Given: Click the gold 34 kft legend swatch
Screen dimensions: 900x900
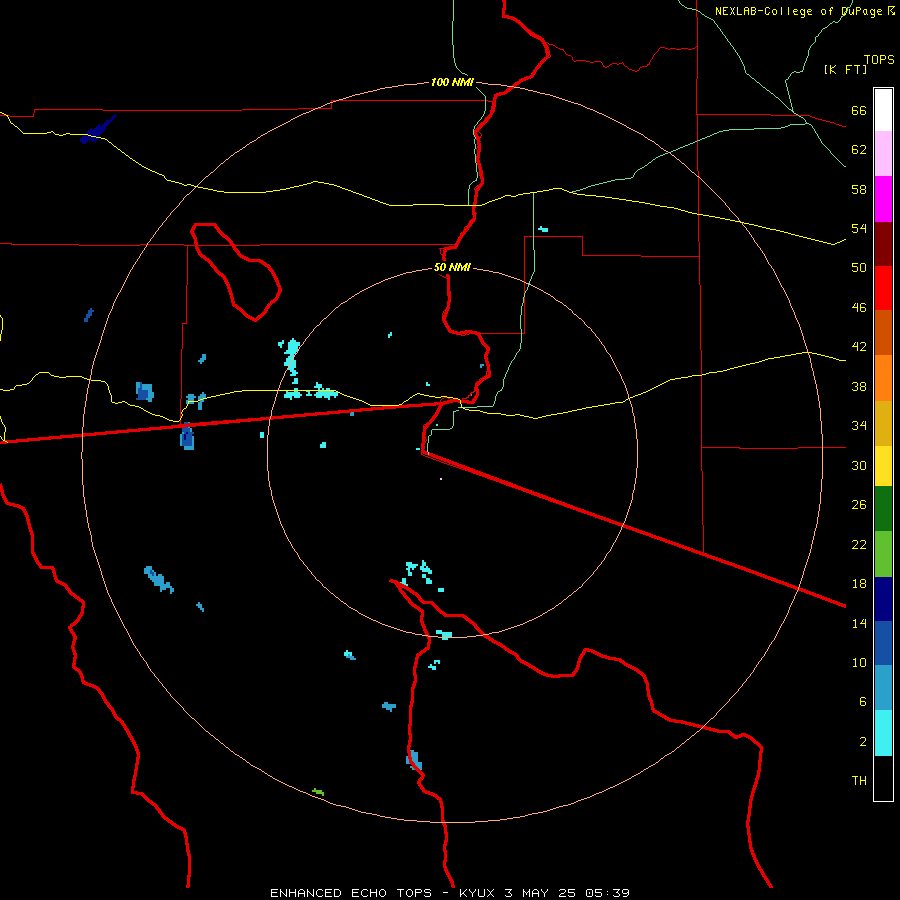Looking at the screenshot, I should pyautogui.click(x=883, y=423).
